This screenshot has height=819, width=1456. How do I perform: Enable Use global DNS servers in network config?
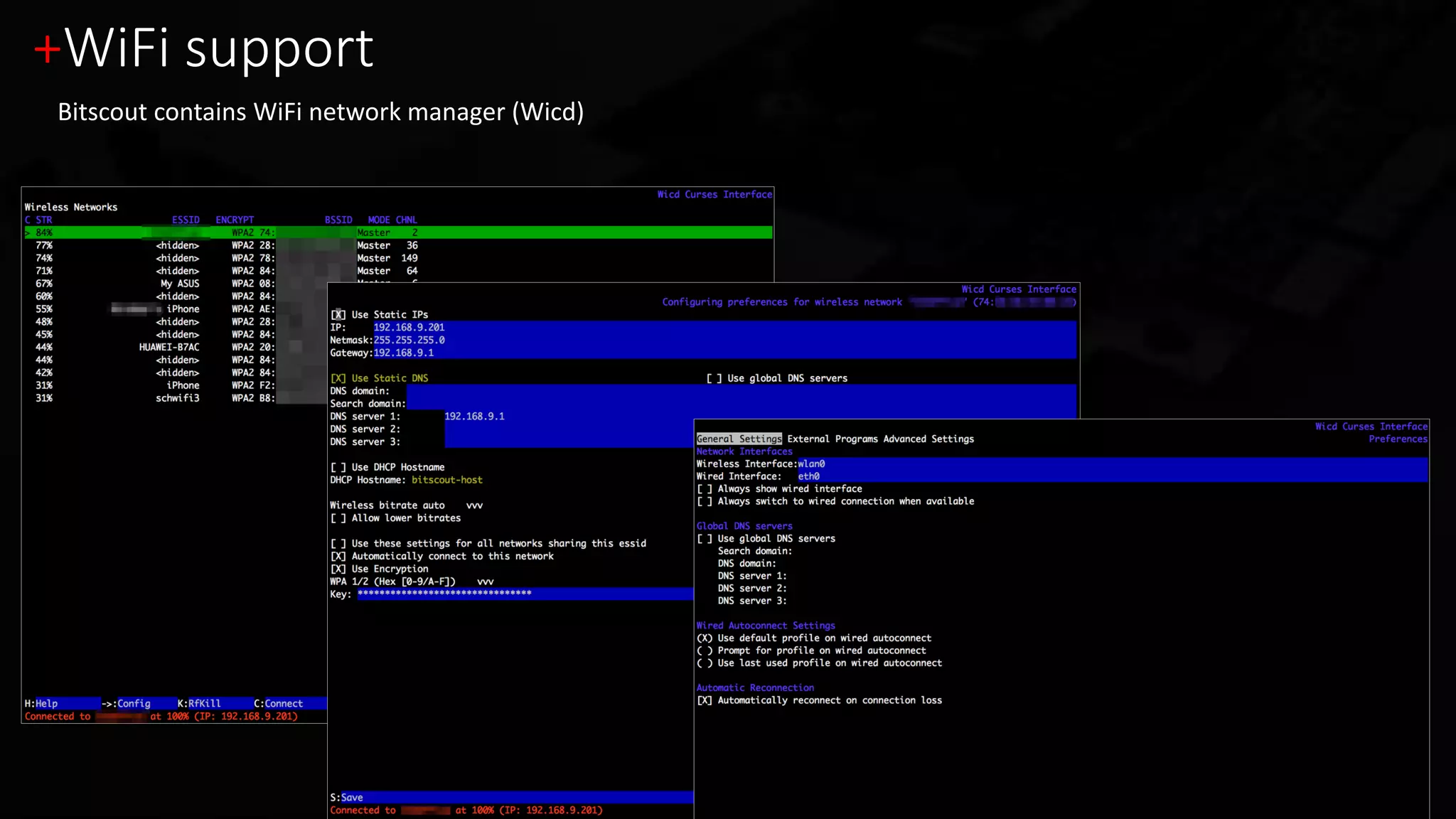coord(714,378)
